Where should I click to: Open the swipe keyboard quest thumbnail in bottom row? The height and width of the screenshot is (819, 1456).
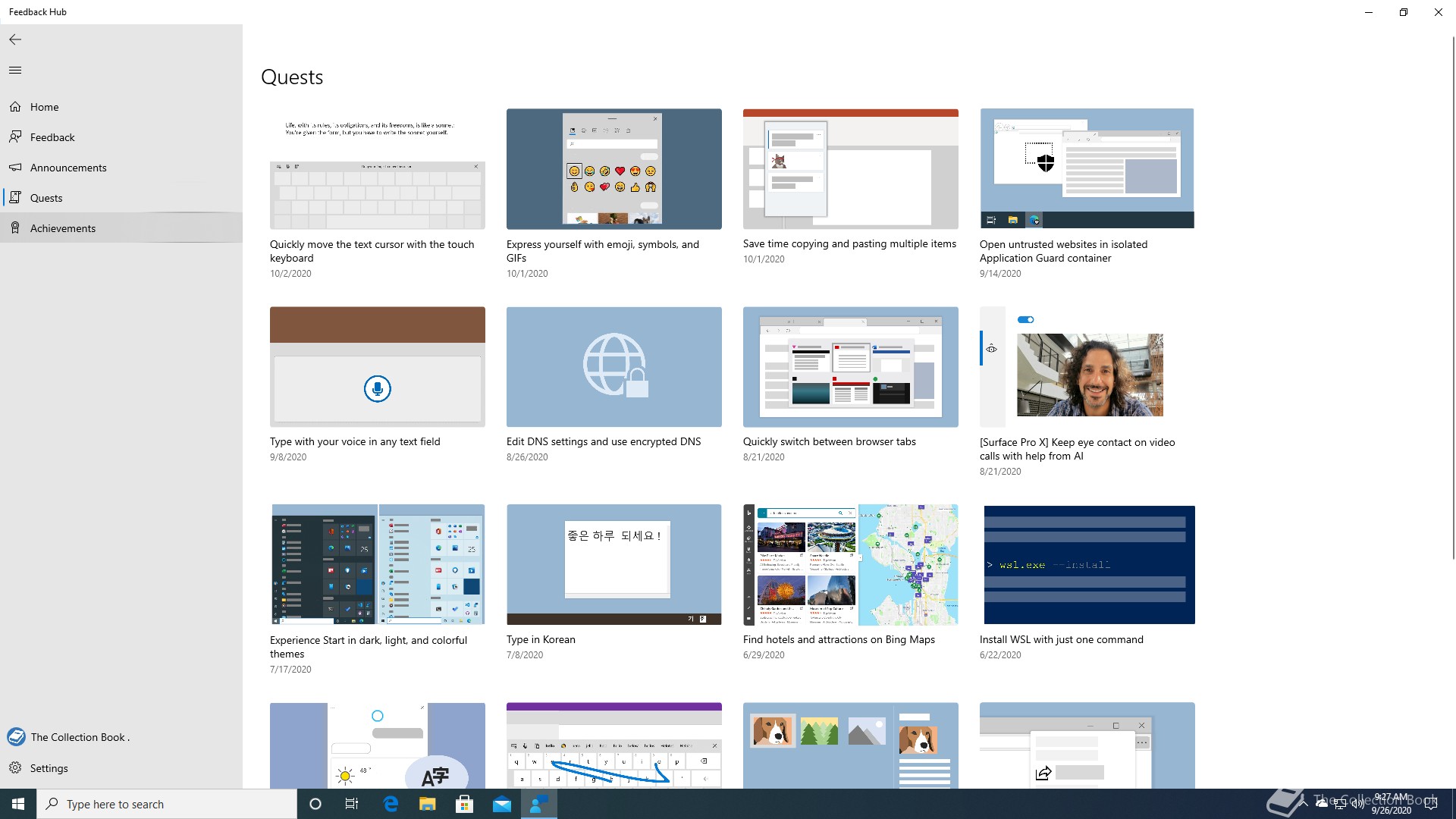pyautogui.click(x=614, y=745)
